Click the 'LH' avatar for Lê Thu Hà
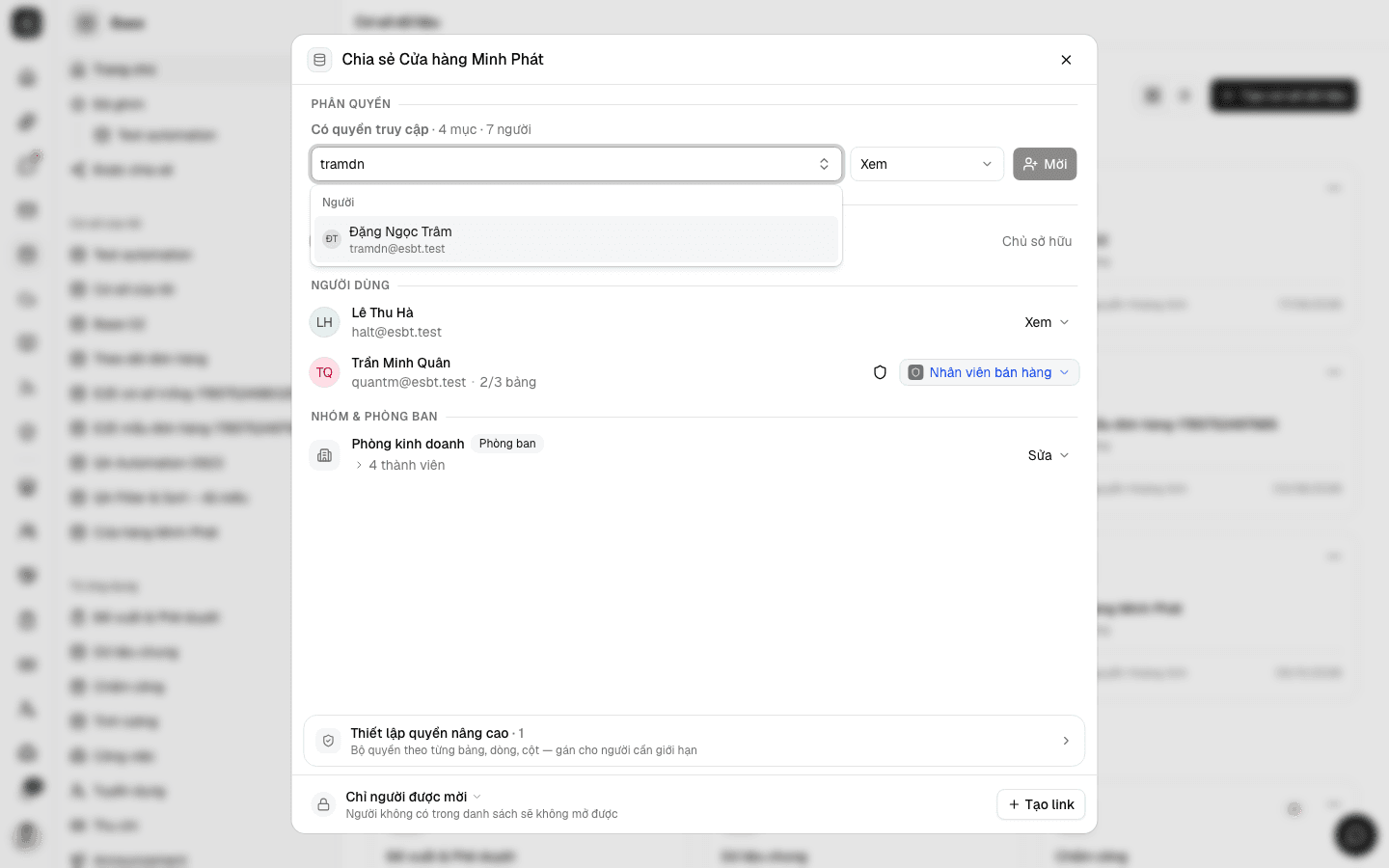This screenshot has width=1389, height=868. click(x=324, y=322)
